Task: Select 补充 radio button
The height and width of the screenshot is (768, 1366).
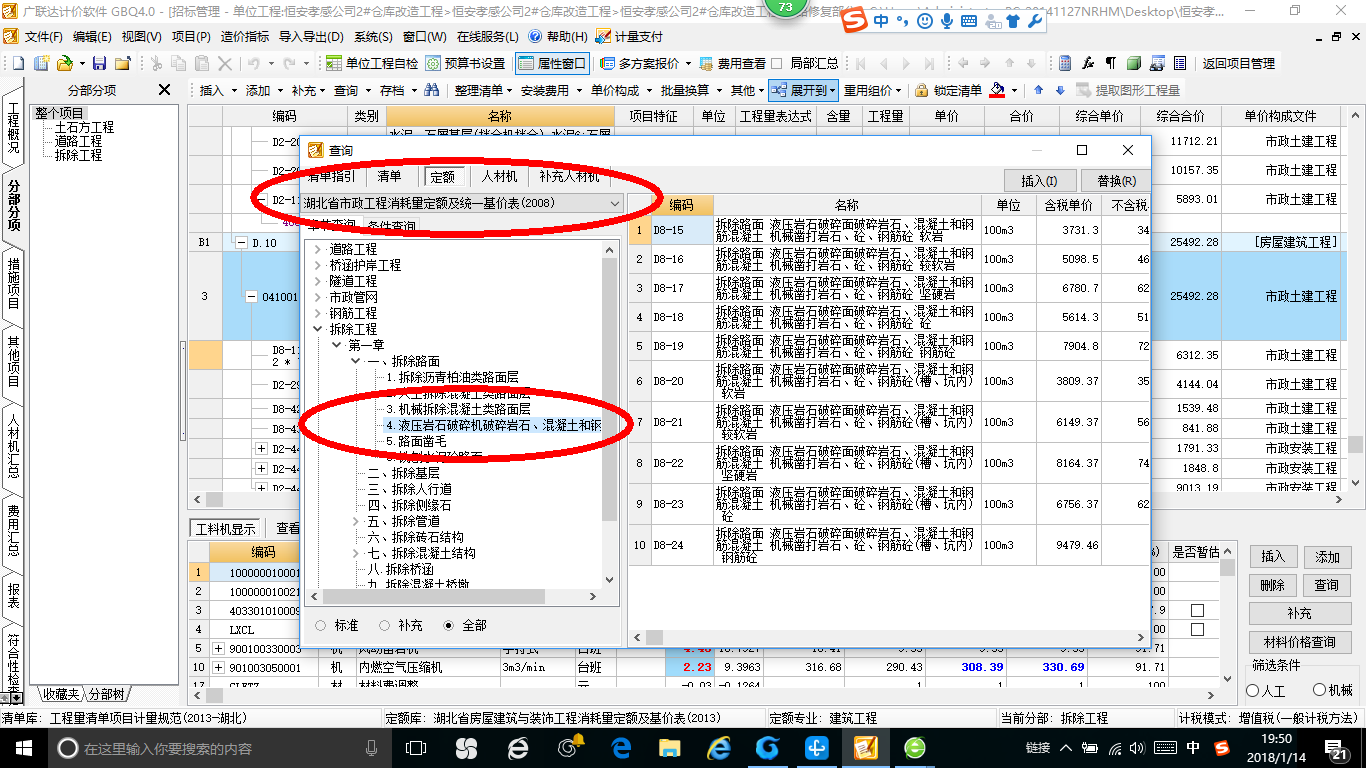Action: [385, 625]
